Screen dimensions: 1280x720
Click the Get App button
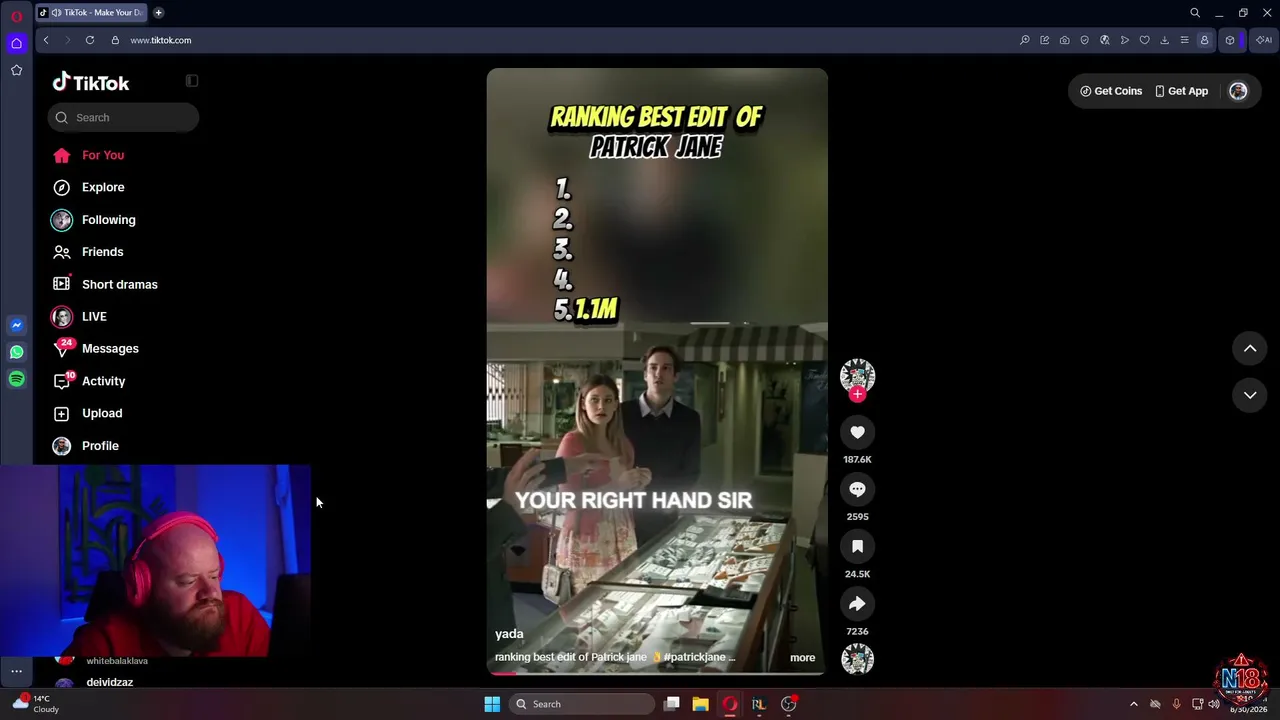[x=1181, y=91]
